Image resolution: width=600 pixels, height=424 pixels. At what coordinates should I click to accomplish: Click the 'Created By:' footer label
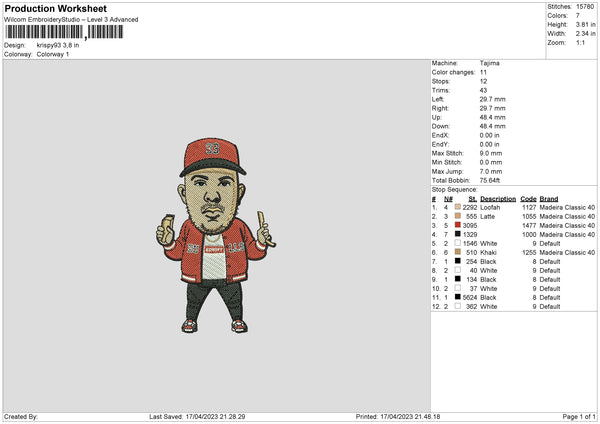click(x=21, y=416)
